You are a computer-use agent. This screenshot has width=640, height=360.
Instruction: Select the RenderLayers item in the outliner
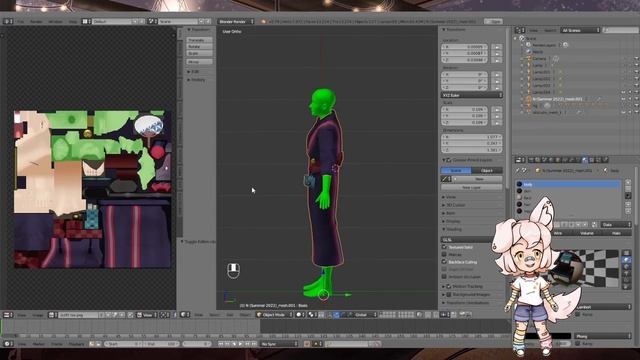click(x=544, y=45)
